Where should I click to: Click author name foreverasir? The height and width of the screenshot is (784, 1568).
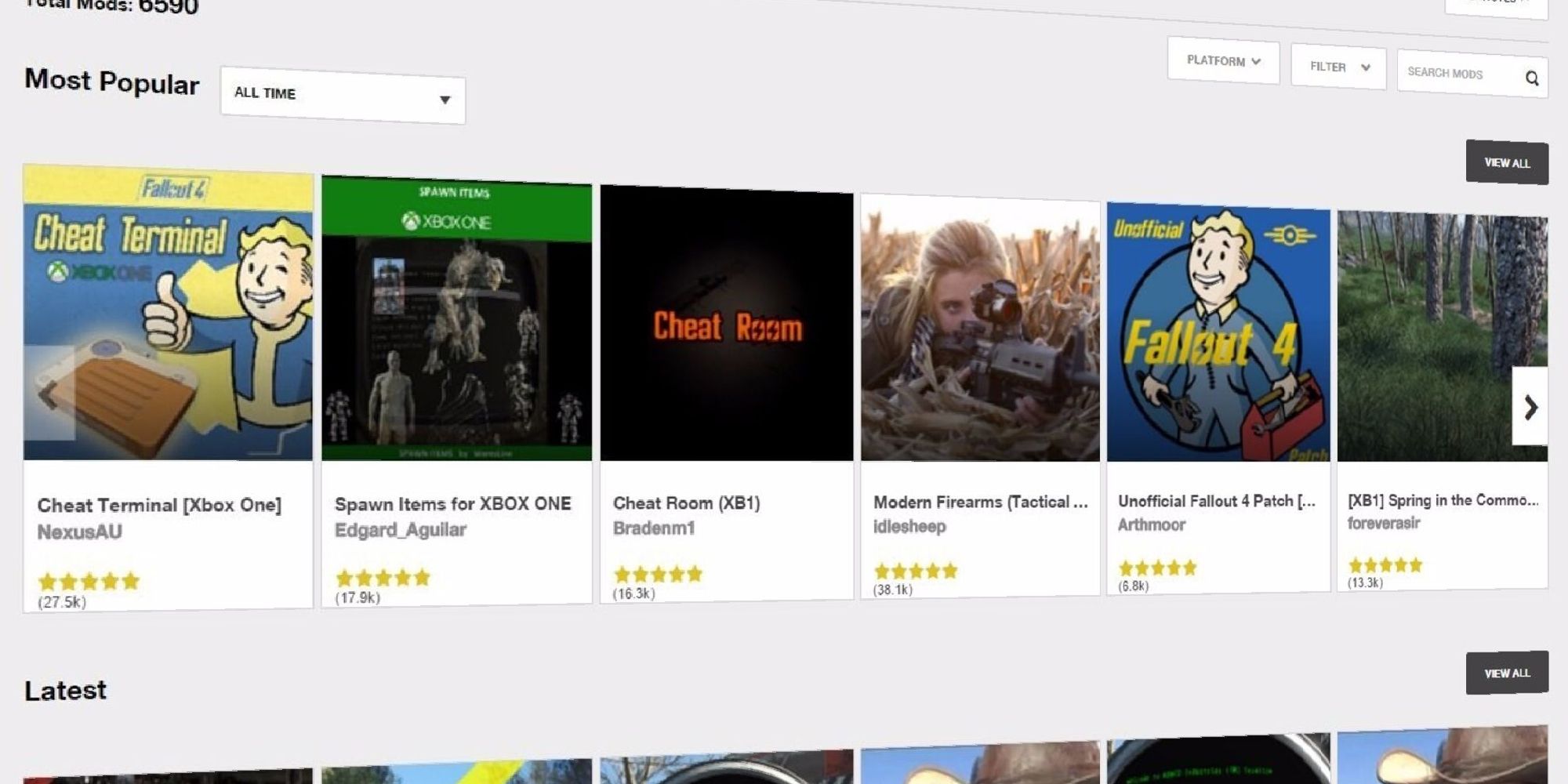click(x=1384, y=523)
